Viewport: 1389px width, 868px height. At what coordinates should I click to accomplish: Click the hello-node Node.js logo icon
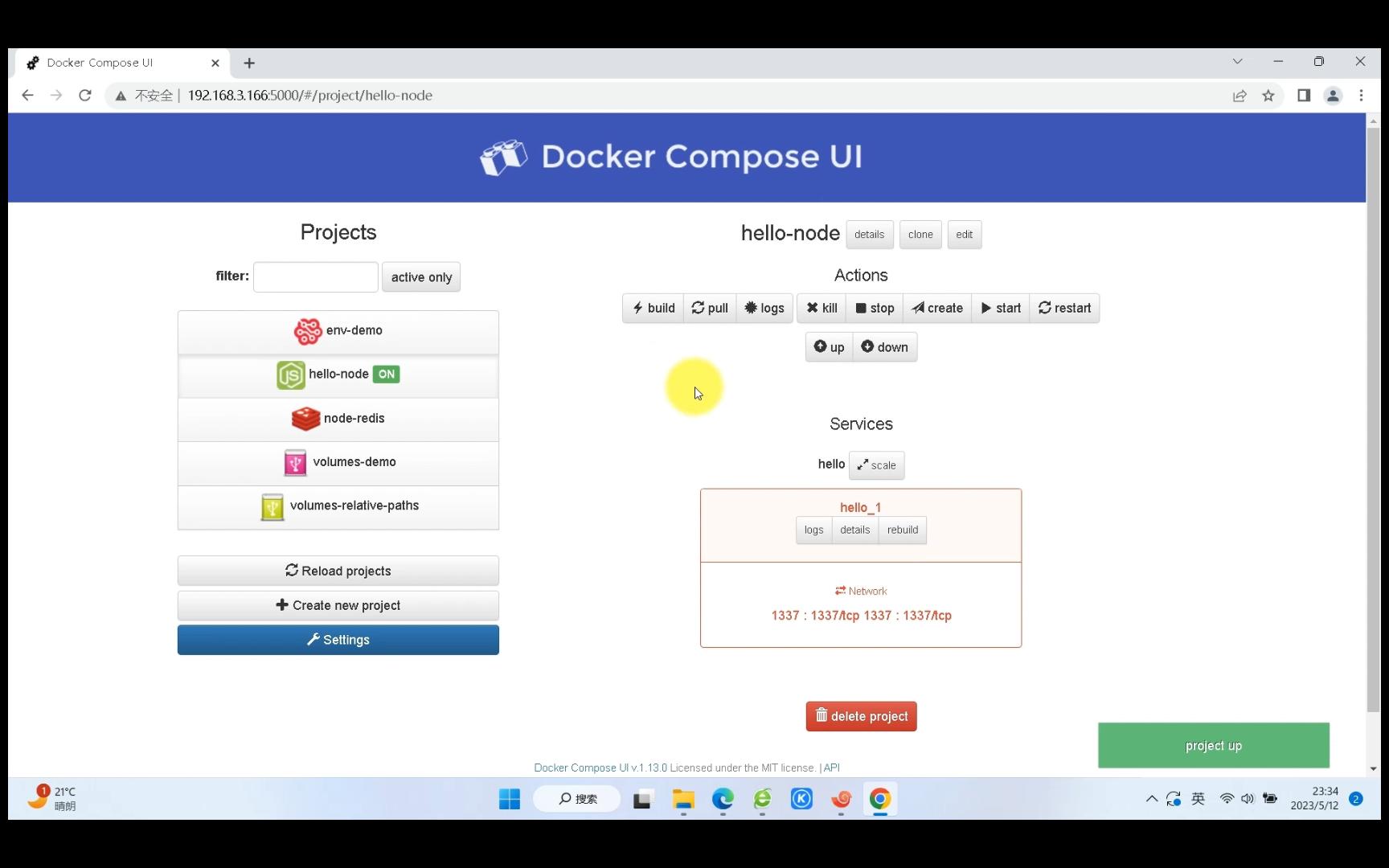tap(291, 375)
